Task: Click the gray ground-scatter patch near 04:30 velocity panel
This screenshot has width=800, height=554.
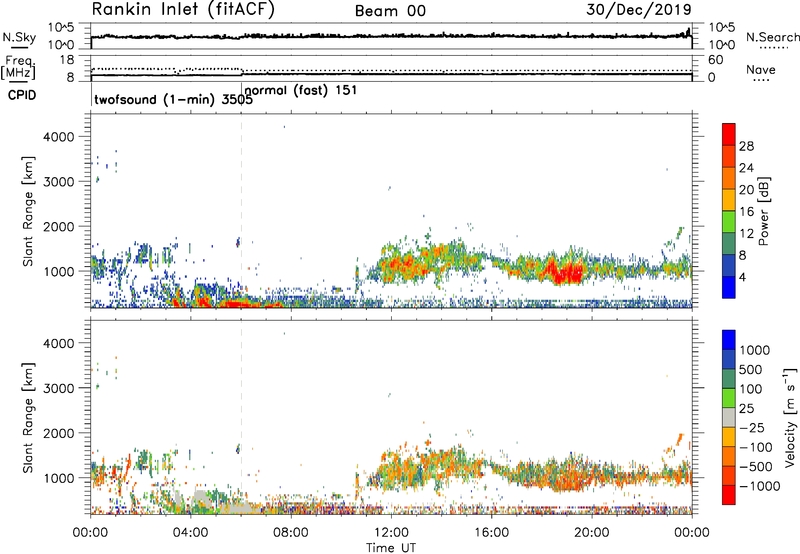Action: click(x=203, y=498)
